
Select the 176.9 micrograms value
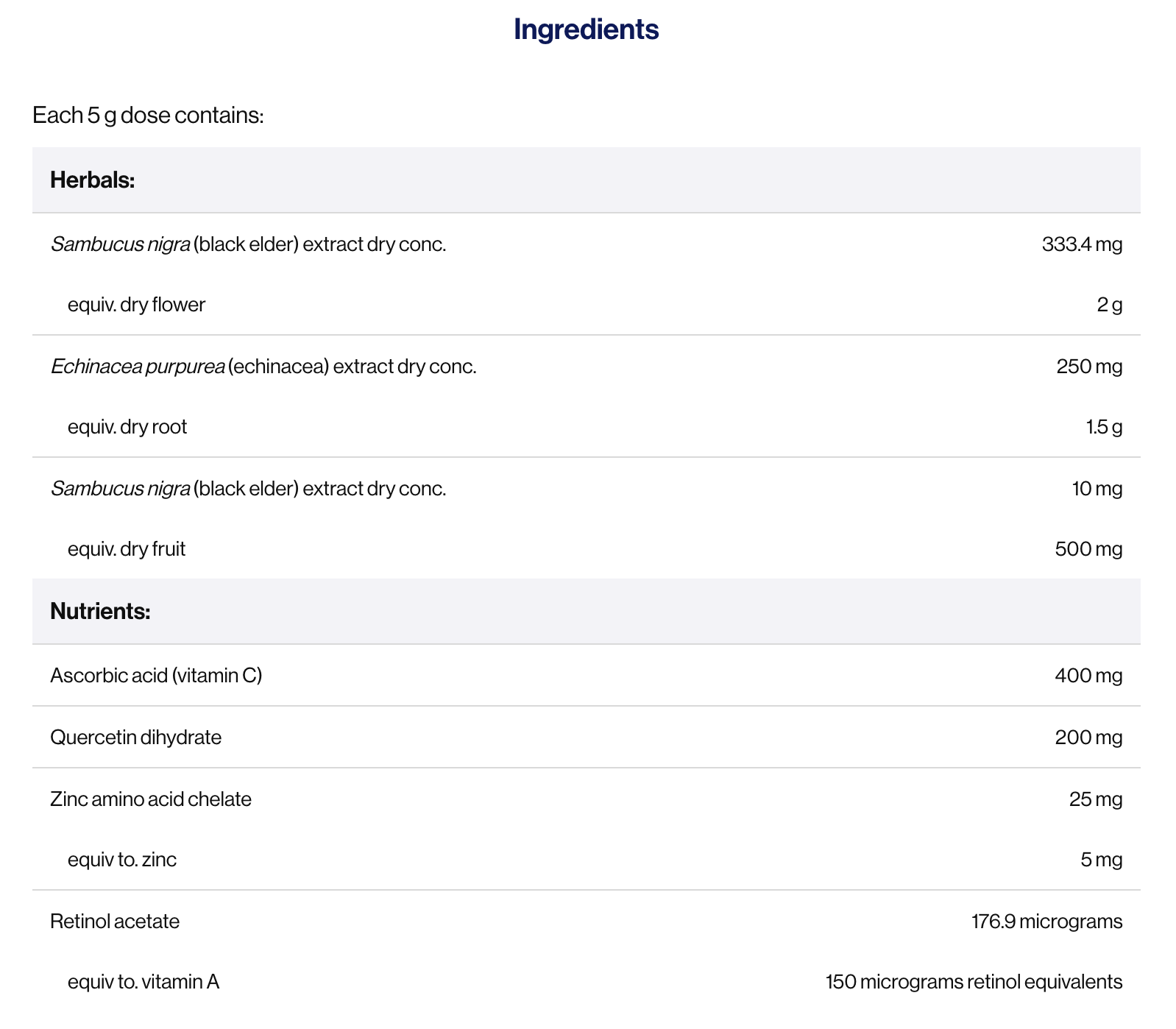1046,922
